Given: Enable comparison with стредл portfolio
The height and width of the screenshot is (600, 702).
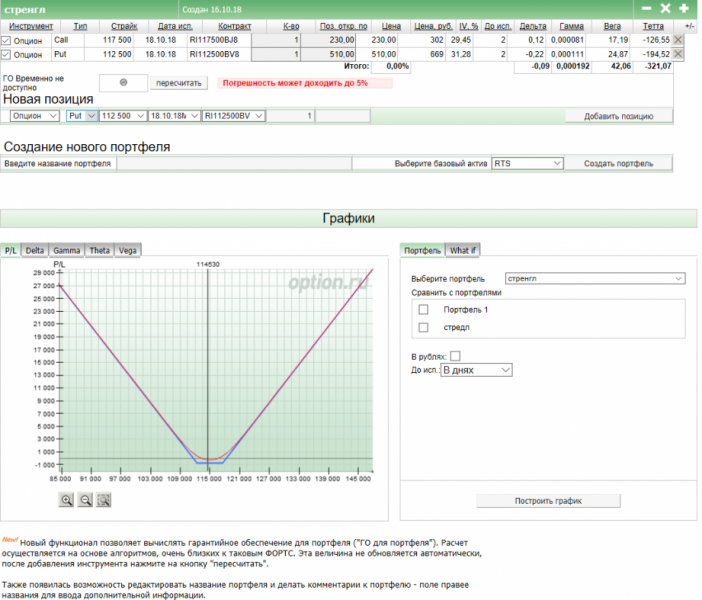Looking at the screenshot, I should tap(423, 327).
